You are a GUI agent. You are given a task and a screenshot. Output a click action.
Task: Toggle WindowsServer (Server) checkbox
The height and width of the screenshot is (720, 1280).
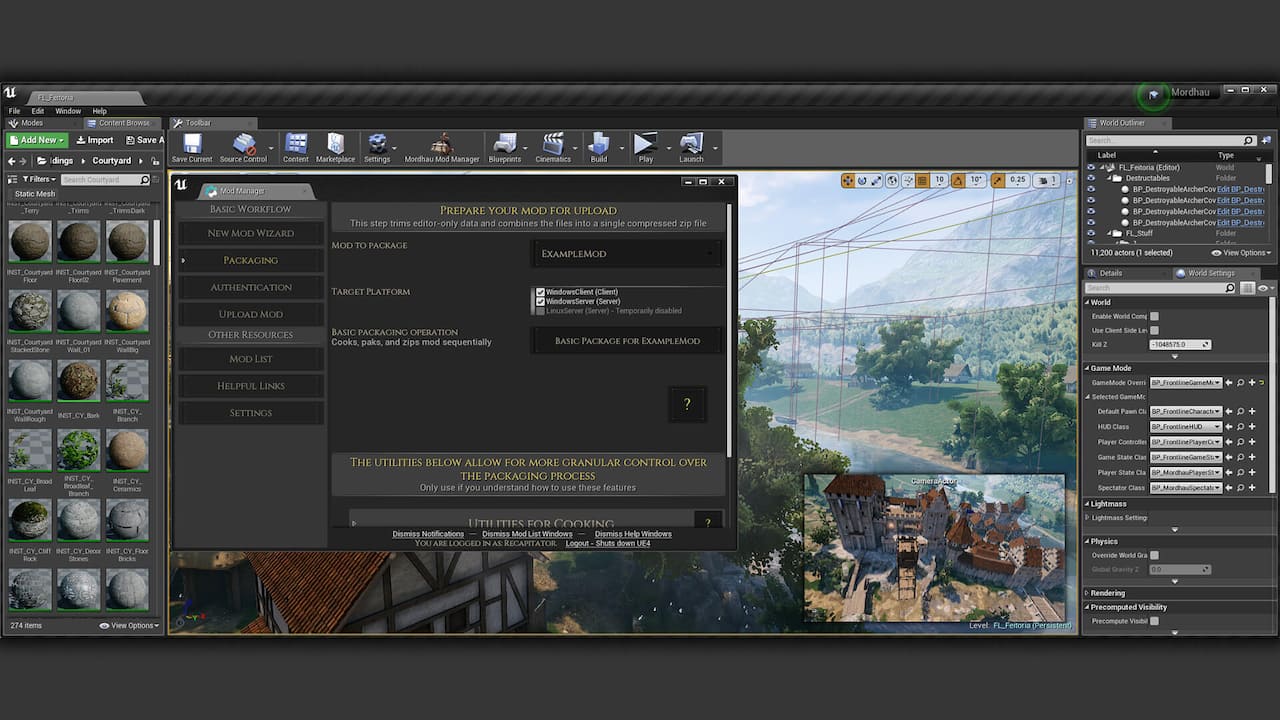[x=540, y=301]
